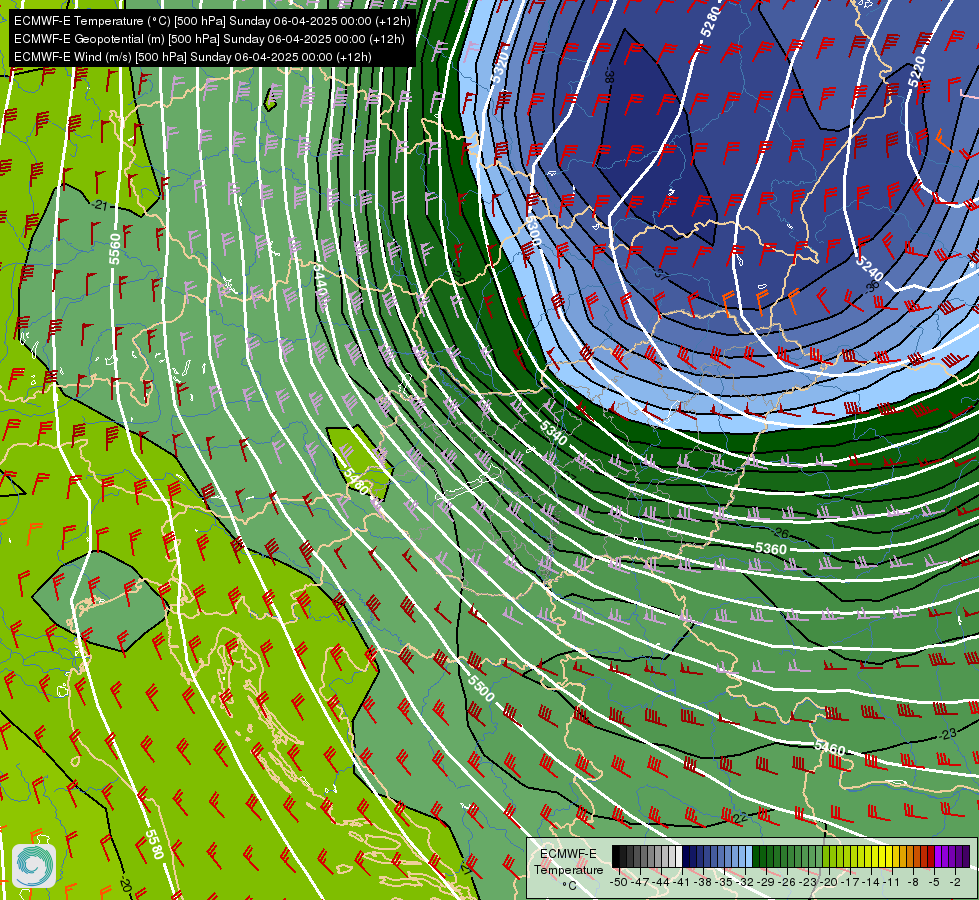Click the -50 tick label in the legend

[618, 882]
